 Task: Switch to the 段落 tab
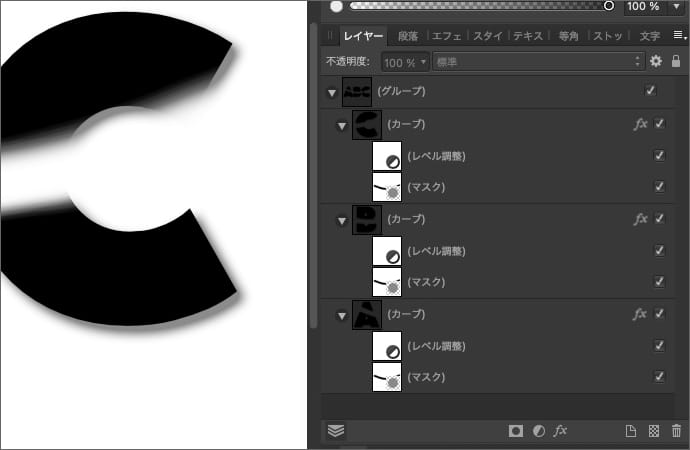click(x=408, y=35)
